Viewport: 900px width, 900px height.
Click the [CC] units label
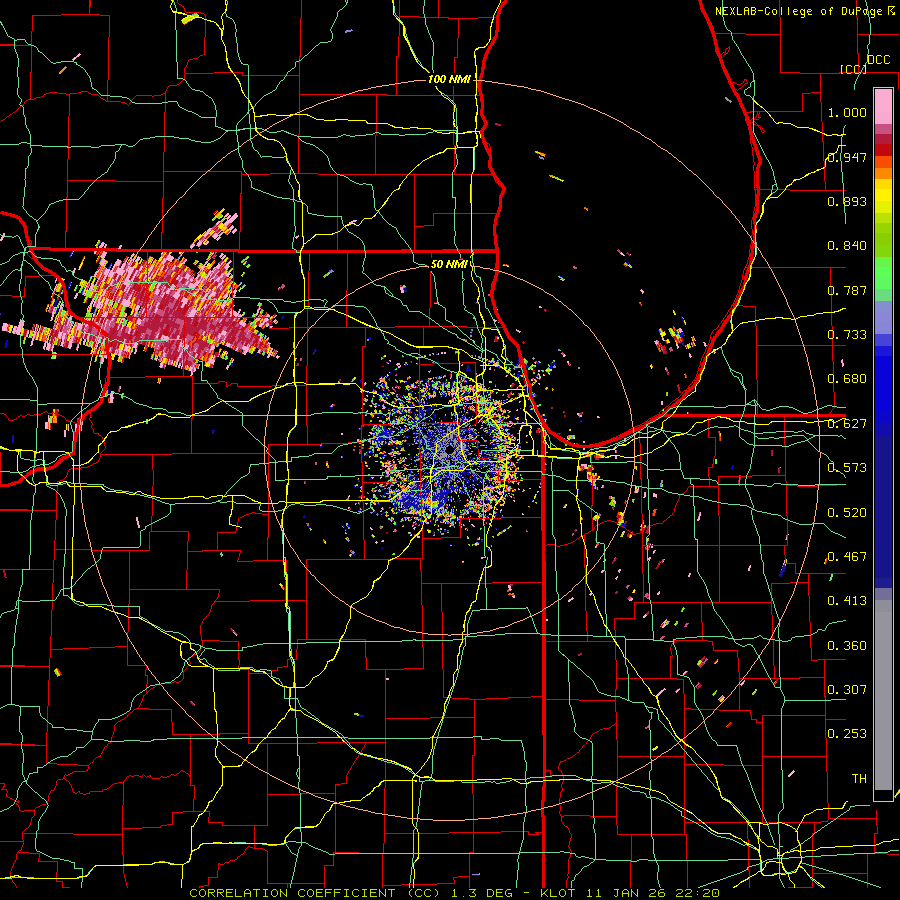tap(853, 69)
